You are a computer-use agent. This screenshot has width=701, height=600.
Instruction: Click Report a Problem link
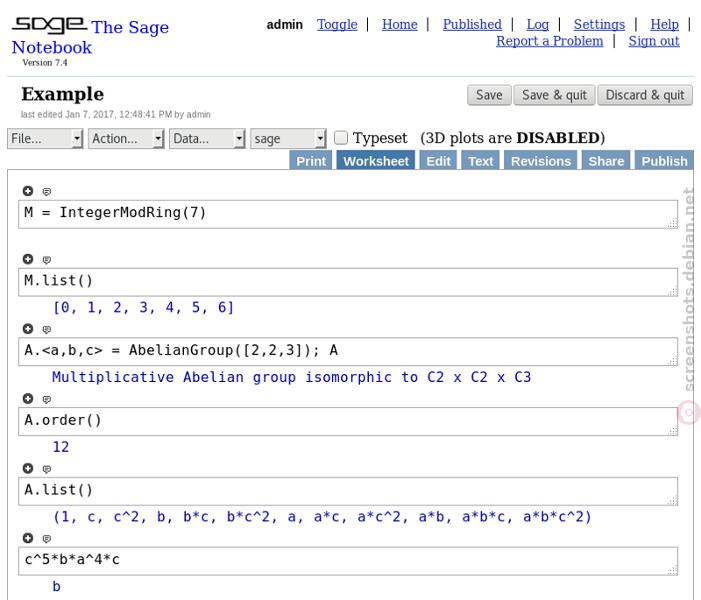(x=549, y=41)
